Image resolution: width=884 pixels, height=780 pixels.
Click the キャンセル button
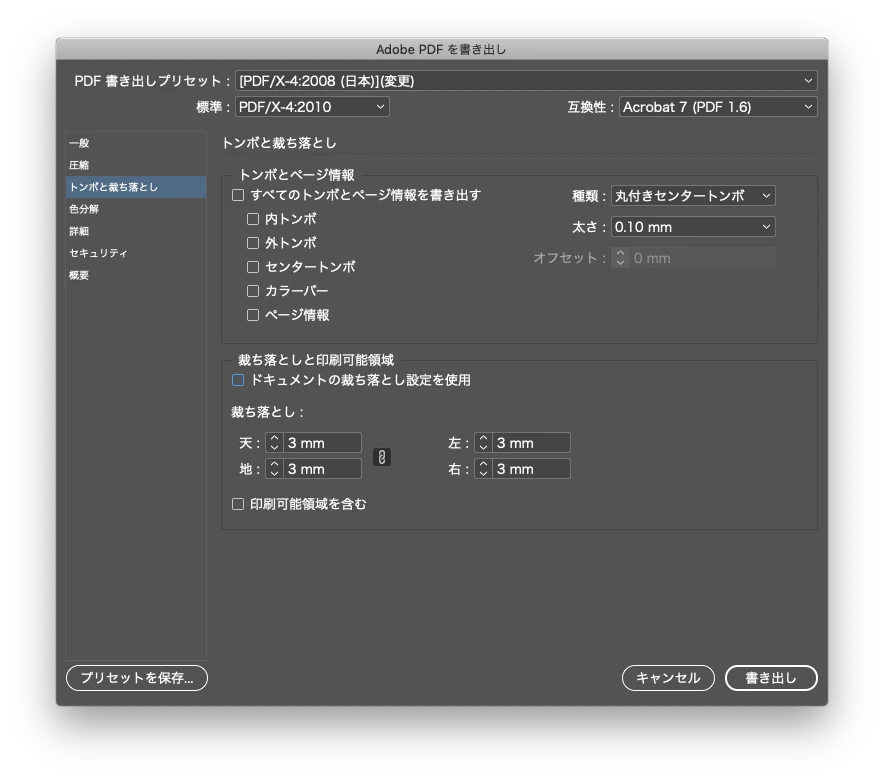(x=668, y=678)
